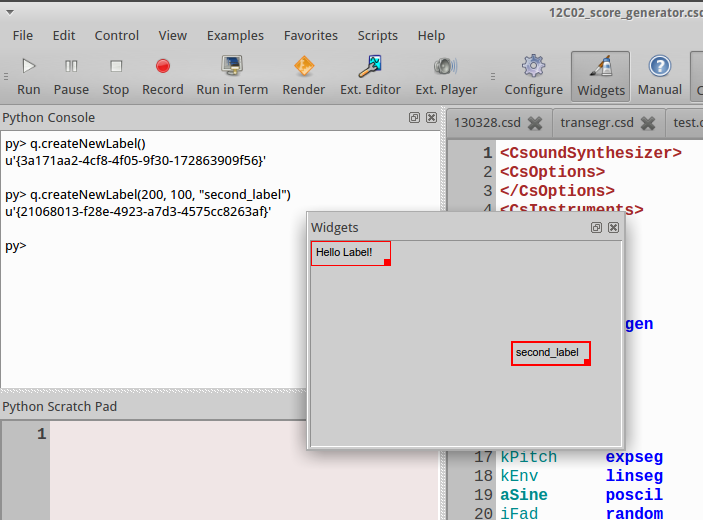Screen dimensions: 703x520
Task: Switch to the transegr.csd tab
Action: (597, 122)
